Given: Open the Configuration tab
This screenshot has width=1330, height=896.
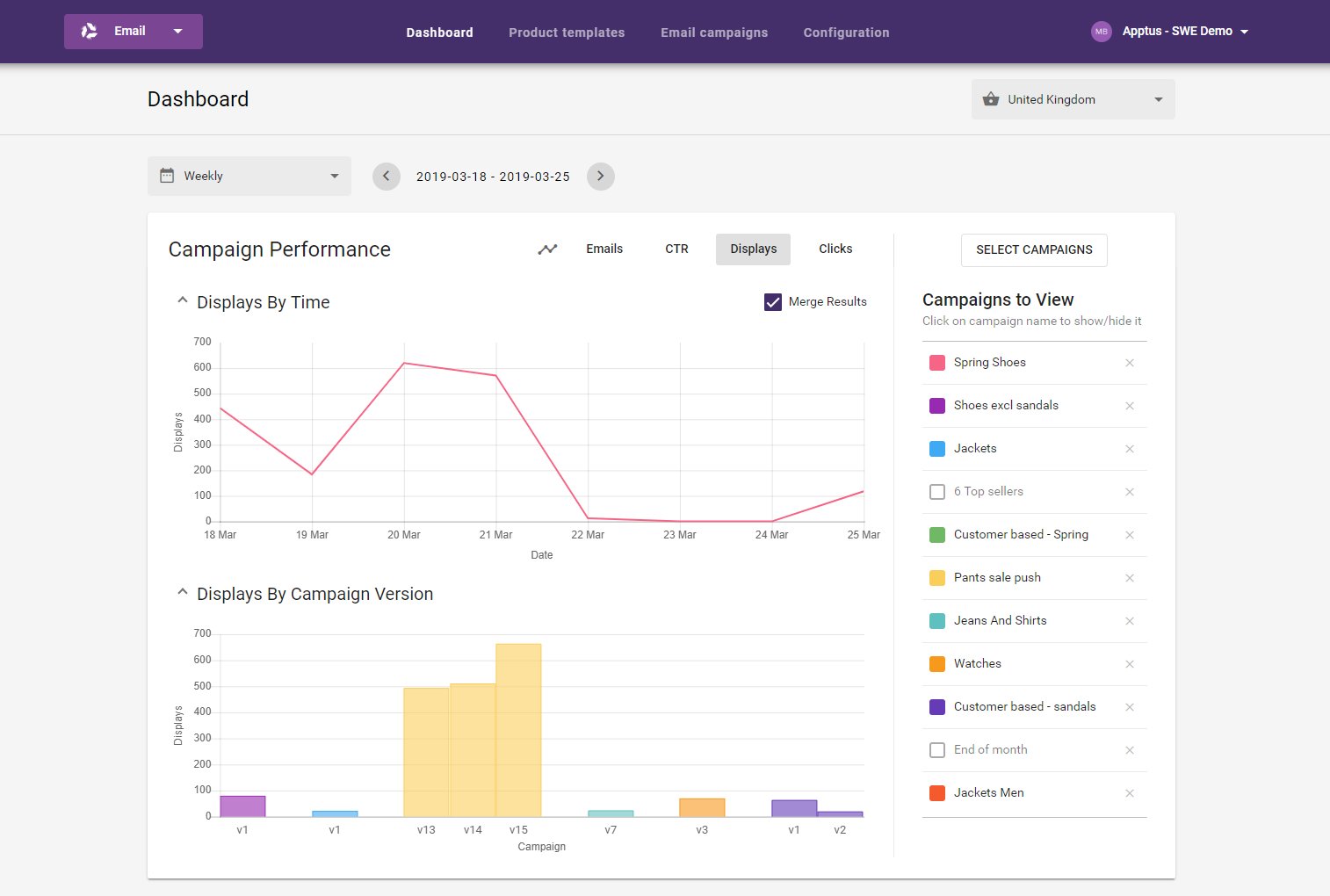Looking at the screenshot, I should coord(846,33).
